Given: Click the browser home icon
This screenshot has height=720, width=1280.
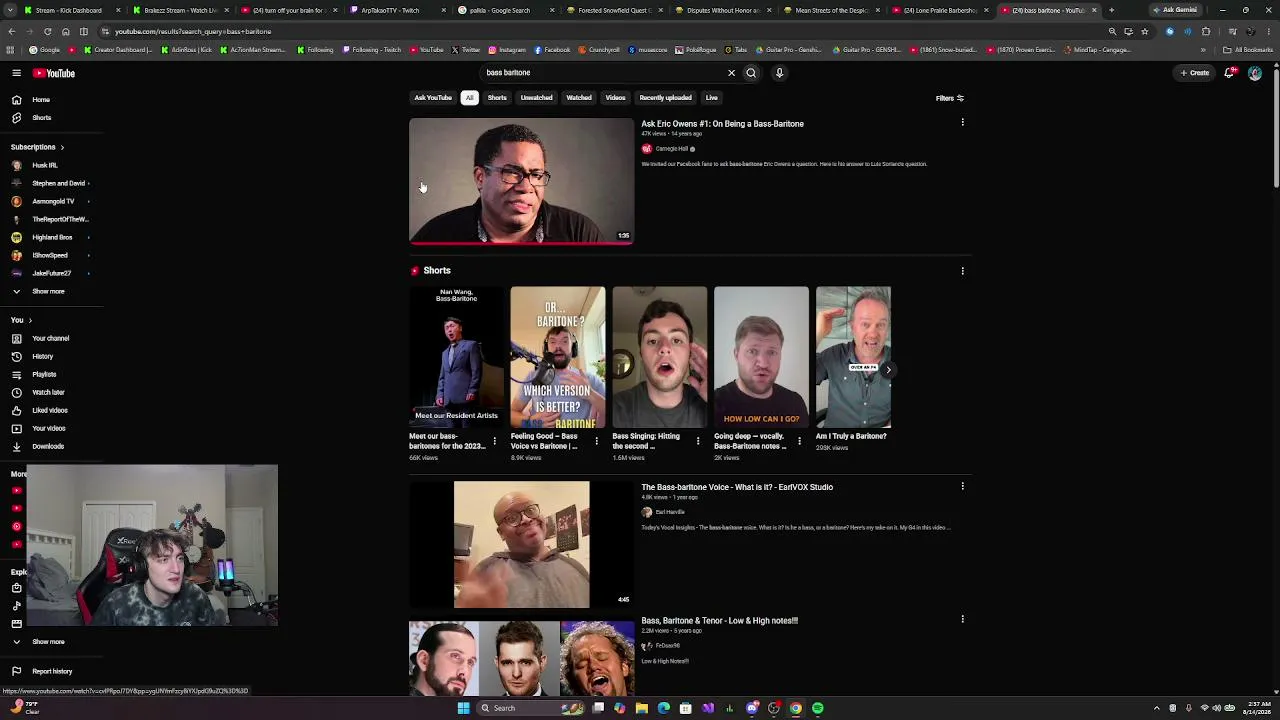Looking at the screenshot, I should coord(65,31).
